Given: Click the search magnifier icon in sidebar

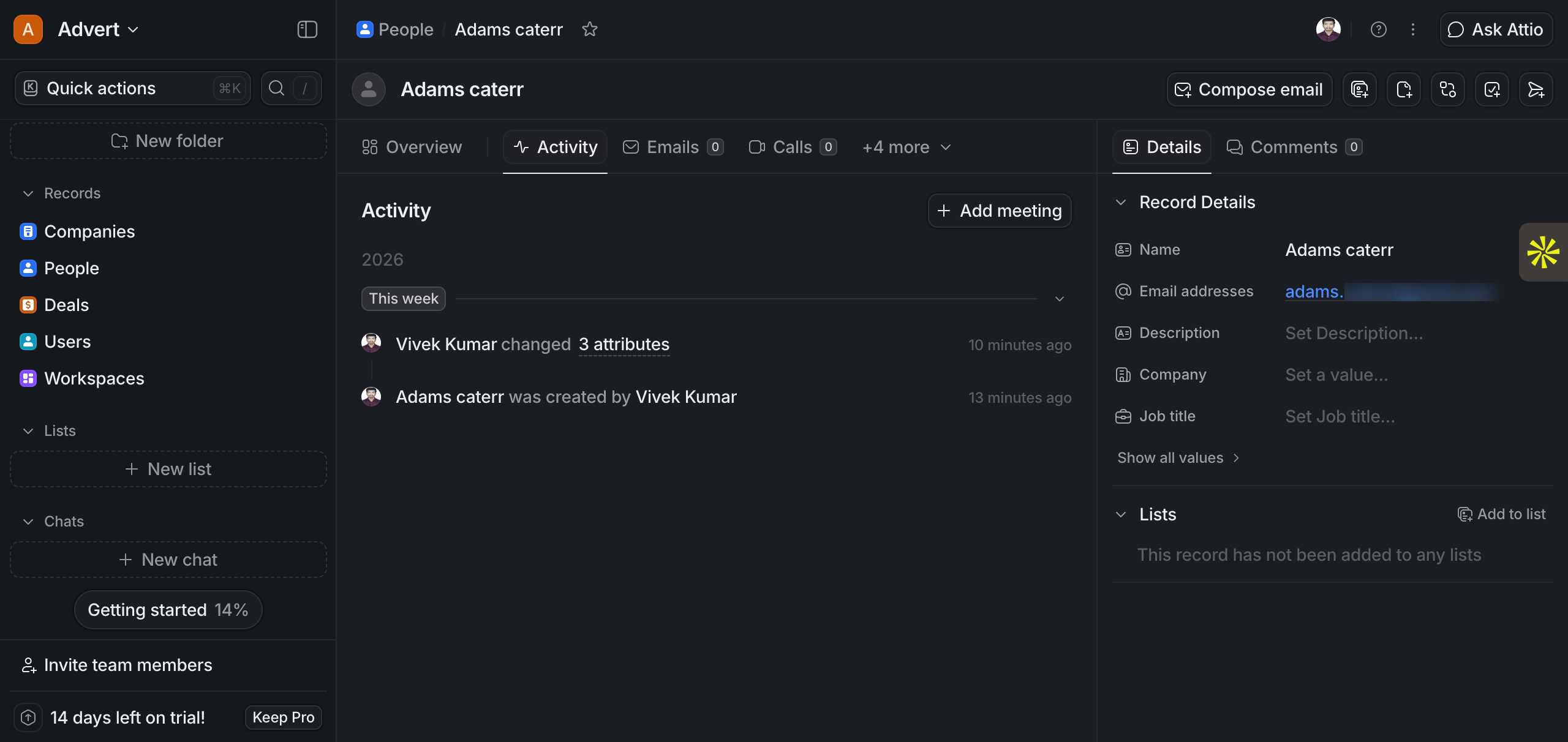Looking at the screenshot, I should [276, 88].
